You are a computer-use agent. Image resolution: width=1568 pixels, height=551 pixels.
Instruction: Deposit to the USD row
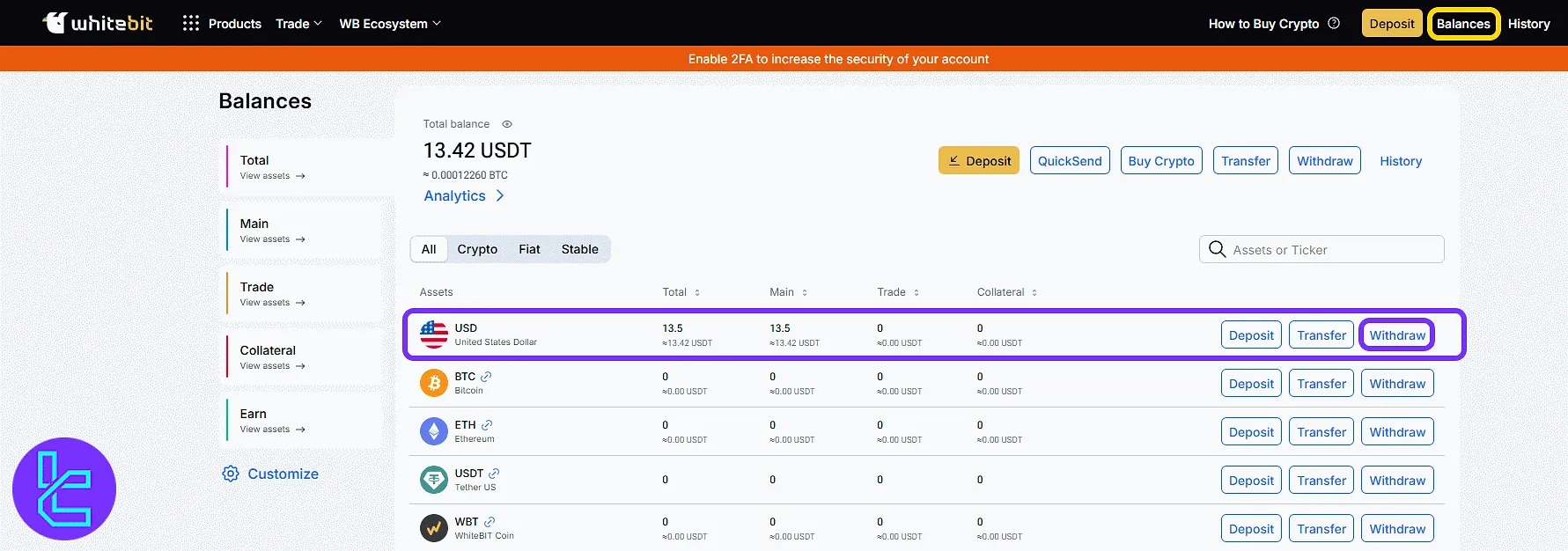coord(1251,335)
